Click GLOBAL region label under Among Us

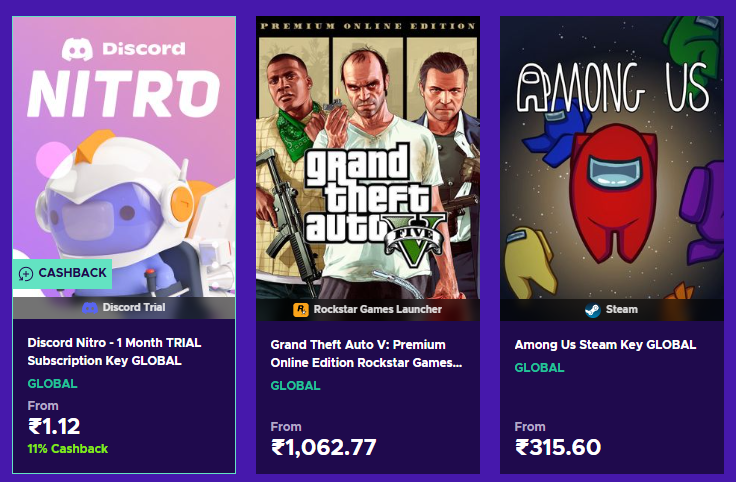539,368
